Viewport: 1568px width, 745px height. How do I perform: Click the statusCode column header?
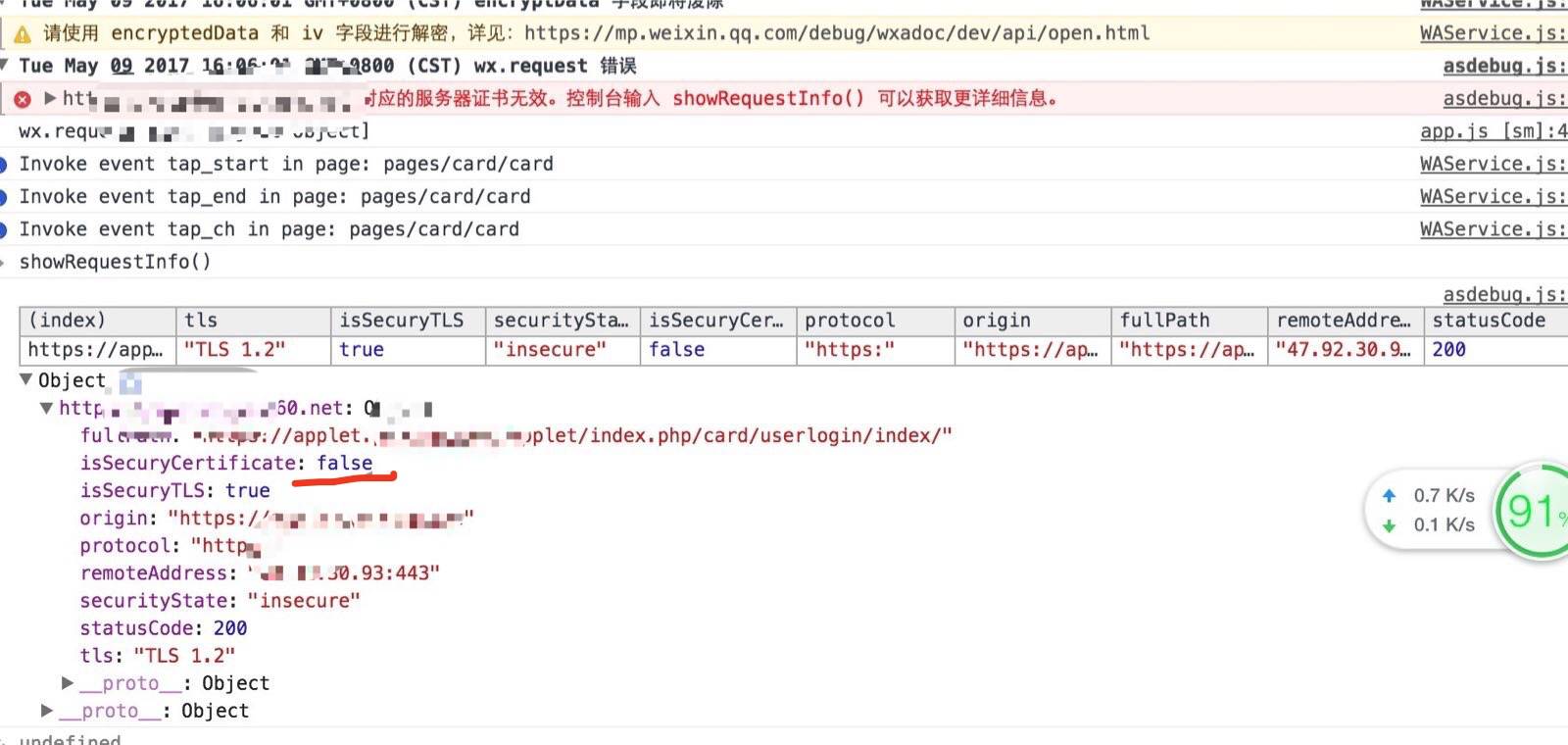pyautogui.click(x=1496, y=321)
